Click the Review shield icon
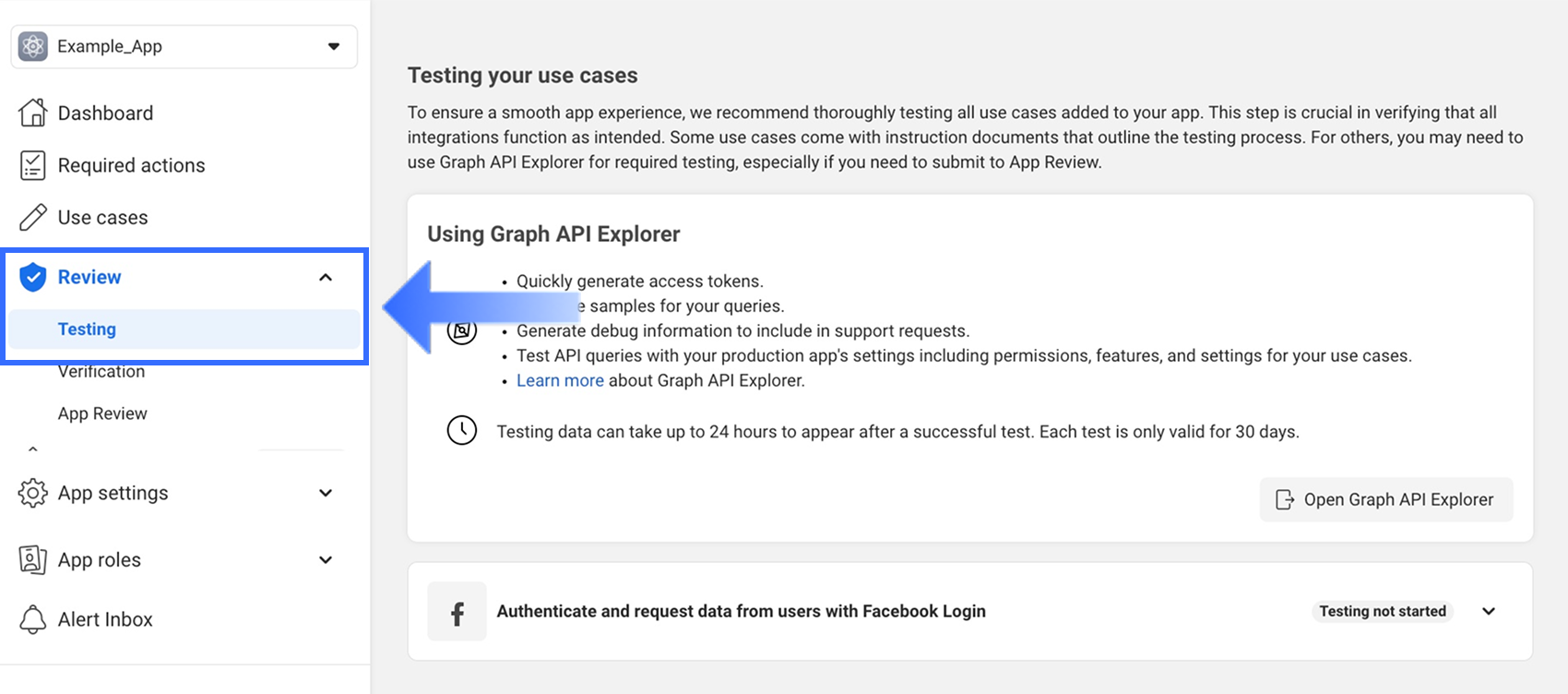The height and width of the screenshot is (694, 1568). tap(33, 277)
